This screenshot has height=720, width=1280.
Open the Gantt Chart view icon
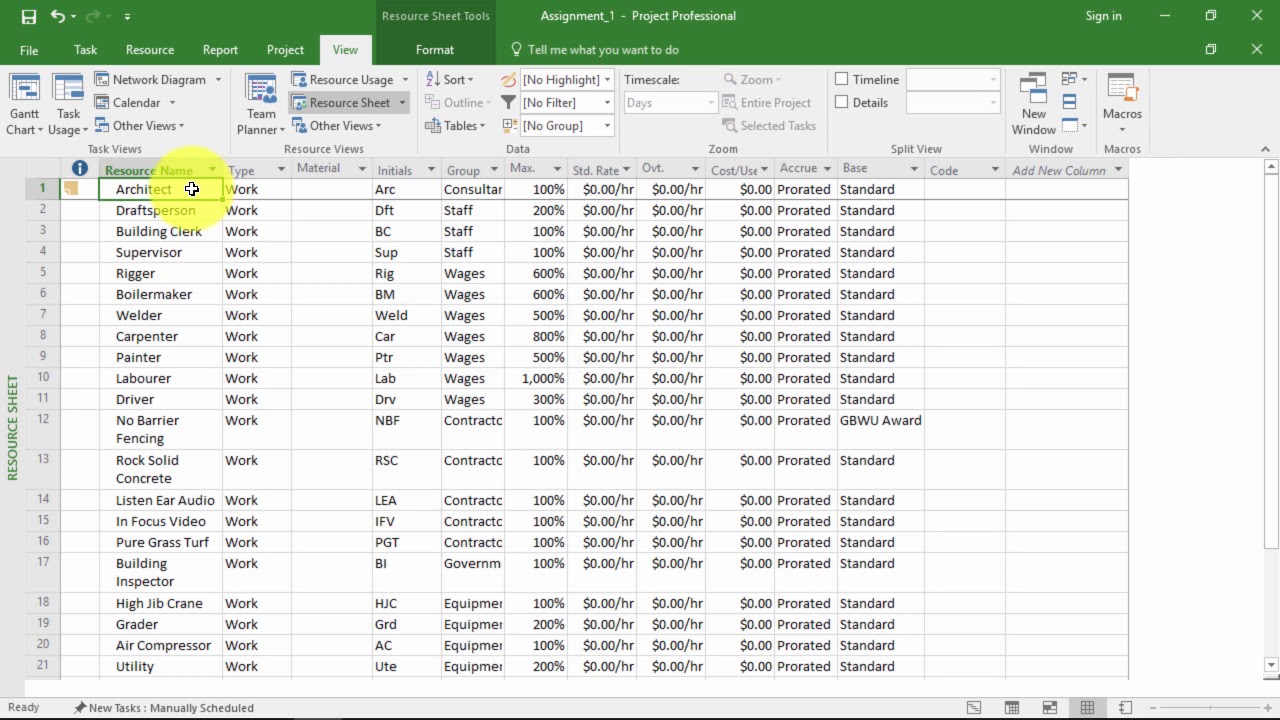24,104
